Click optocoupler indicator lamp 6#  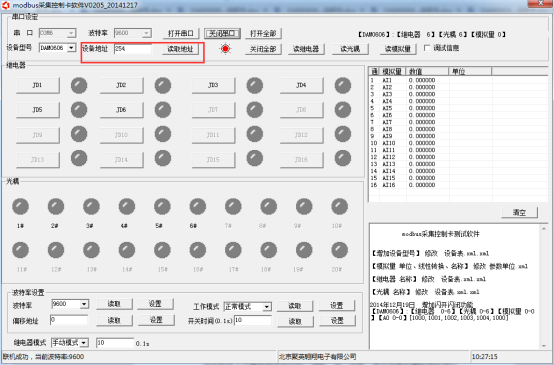198,207
